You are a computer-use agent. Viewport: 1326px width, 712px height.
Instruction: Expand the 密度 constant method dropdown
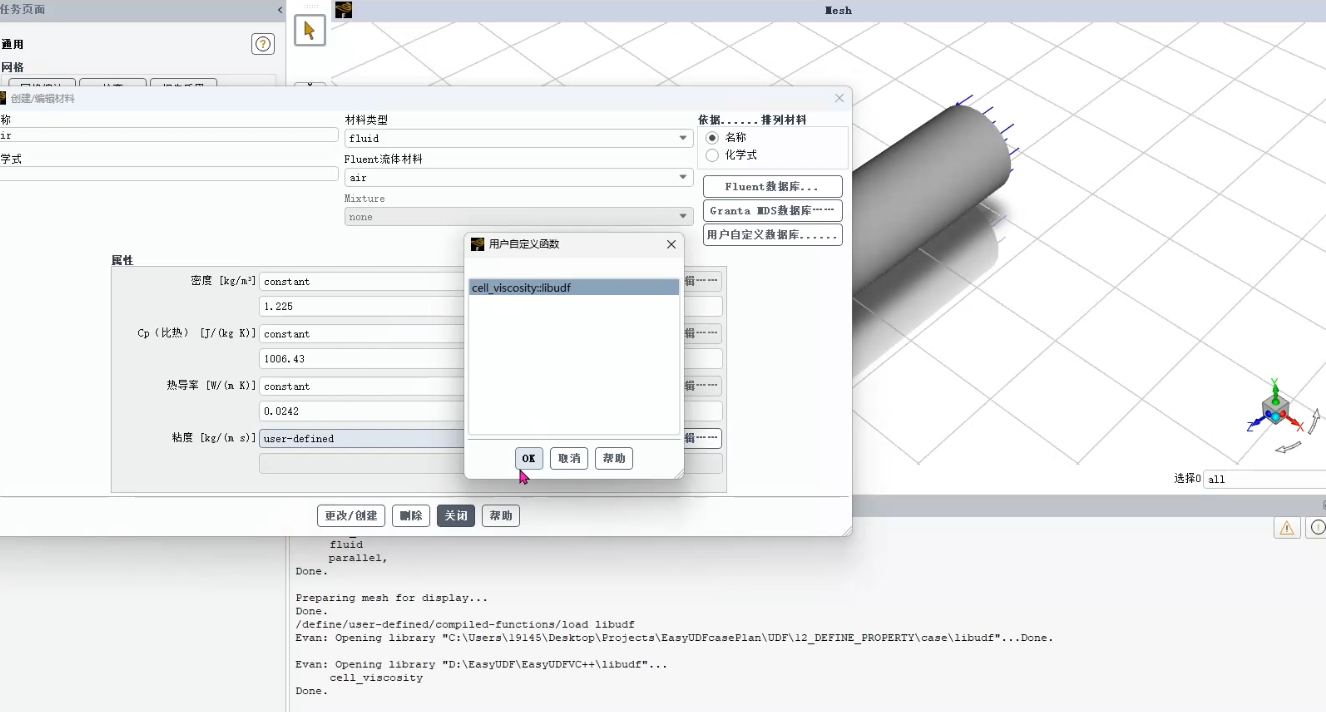(x=362, y=282)
